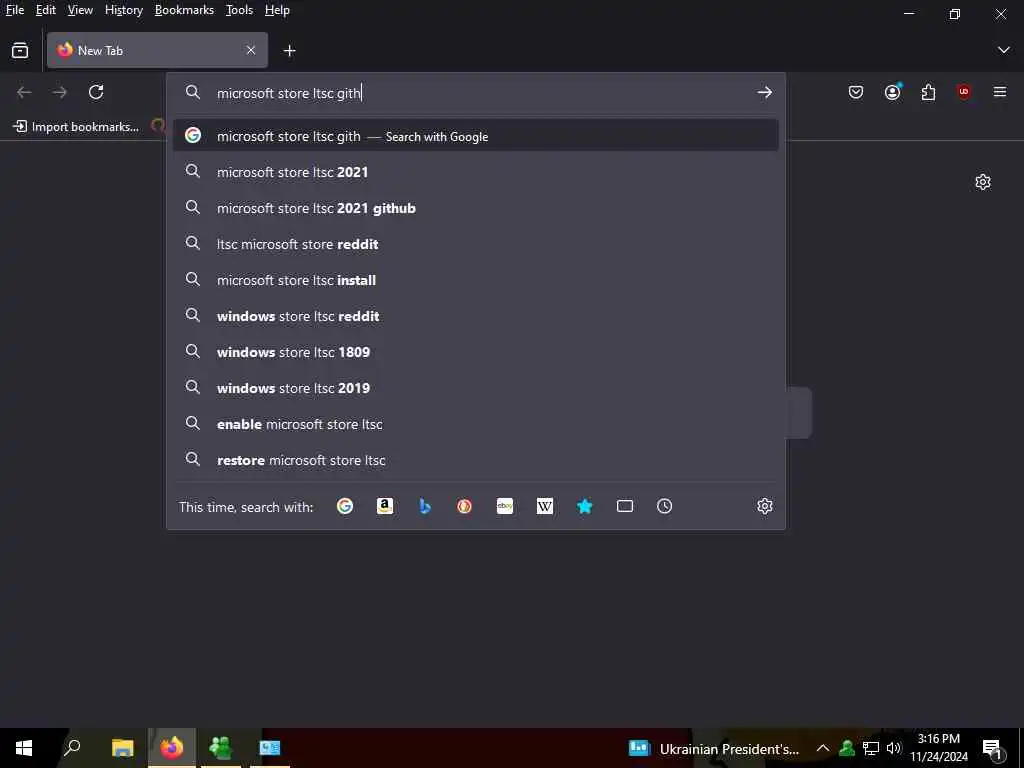Screen dimensions: 1024x768
Task: Open the Bookmarks menu
Action: [184, 10]
